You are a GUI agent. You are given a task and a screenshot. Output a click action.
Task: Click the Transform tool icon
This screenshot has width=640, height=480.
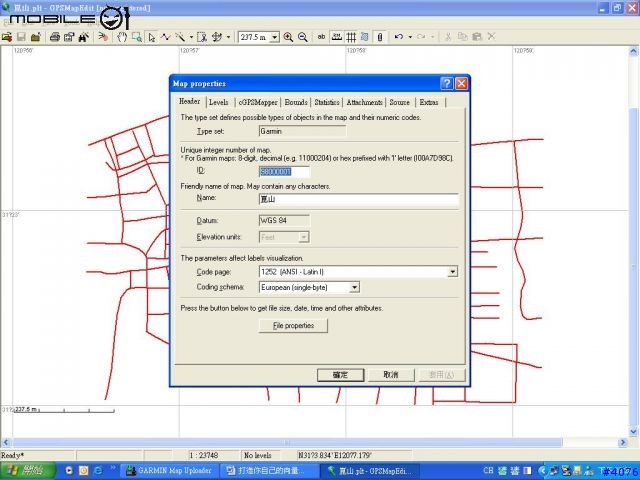click(x=217, y=37)
